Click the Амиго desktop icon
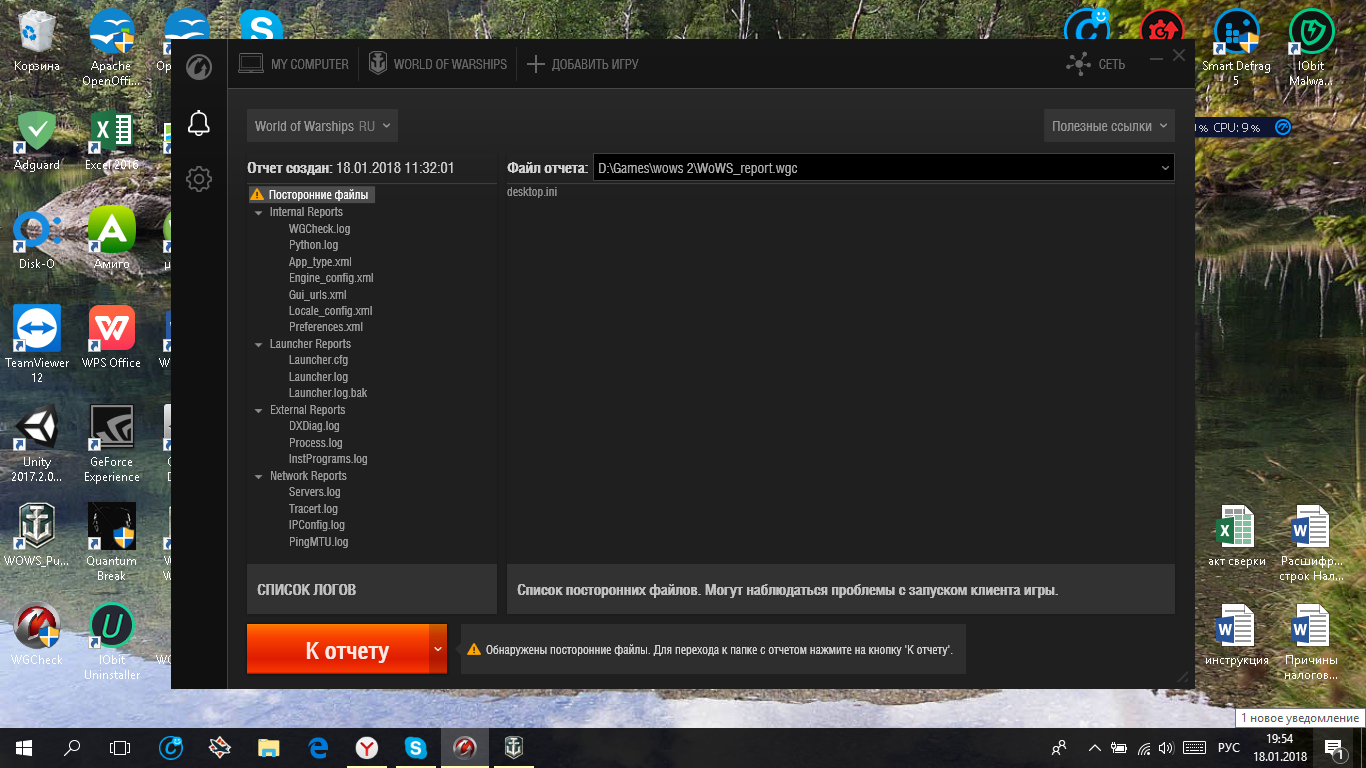Screen dimensions: 1366x768 pyautogui.click(x=112, y=239)
